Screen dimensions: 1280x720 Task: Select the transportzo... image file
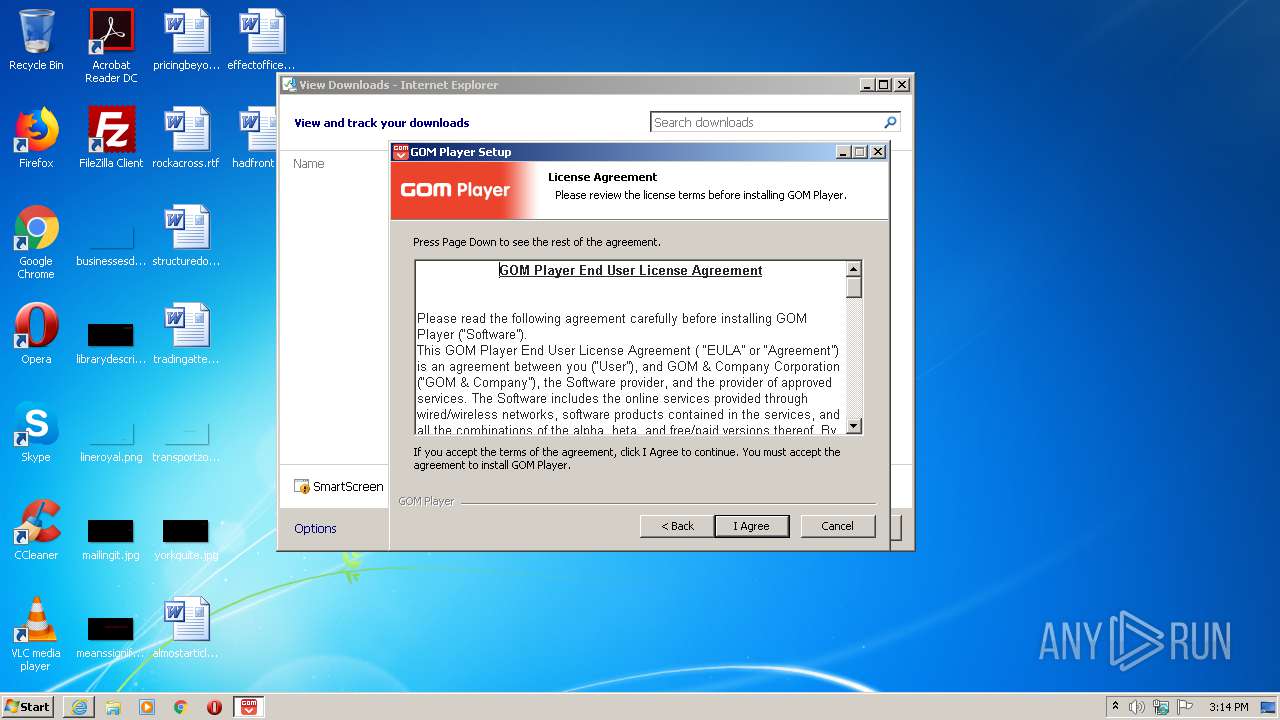tap(186, 440)
